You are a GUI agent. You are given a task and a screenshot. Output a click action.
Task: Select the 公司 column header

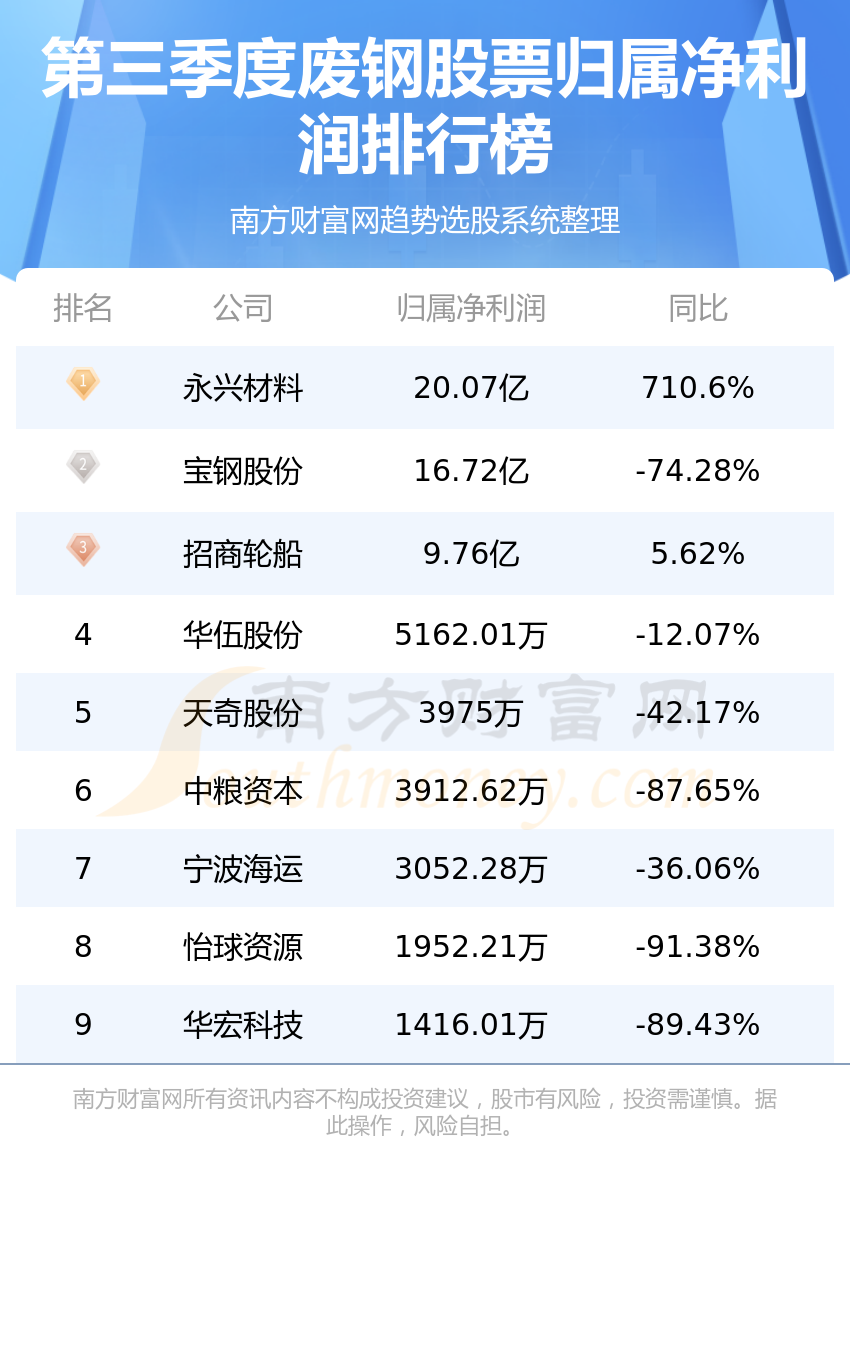point(243,308)
